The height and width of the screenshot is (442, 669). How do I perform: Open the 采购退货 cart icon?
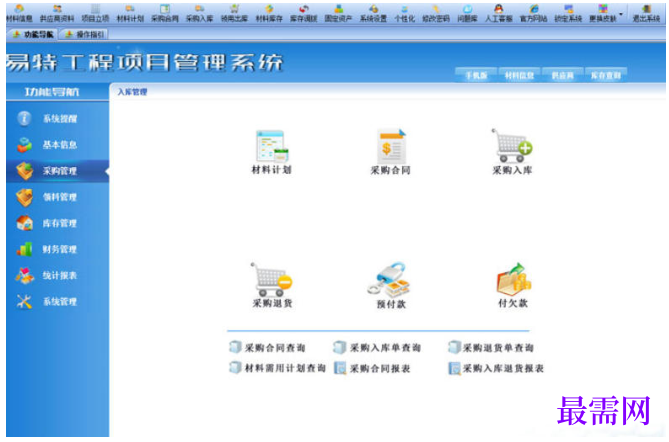[272, 285]
